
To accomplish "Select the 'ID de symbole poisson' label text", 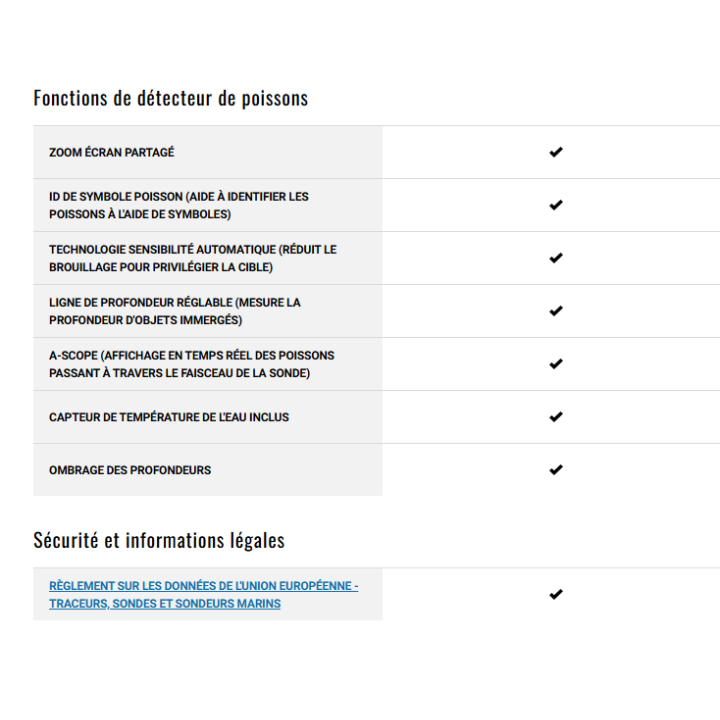I will coord(179,196).
